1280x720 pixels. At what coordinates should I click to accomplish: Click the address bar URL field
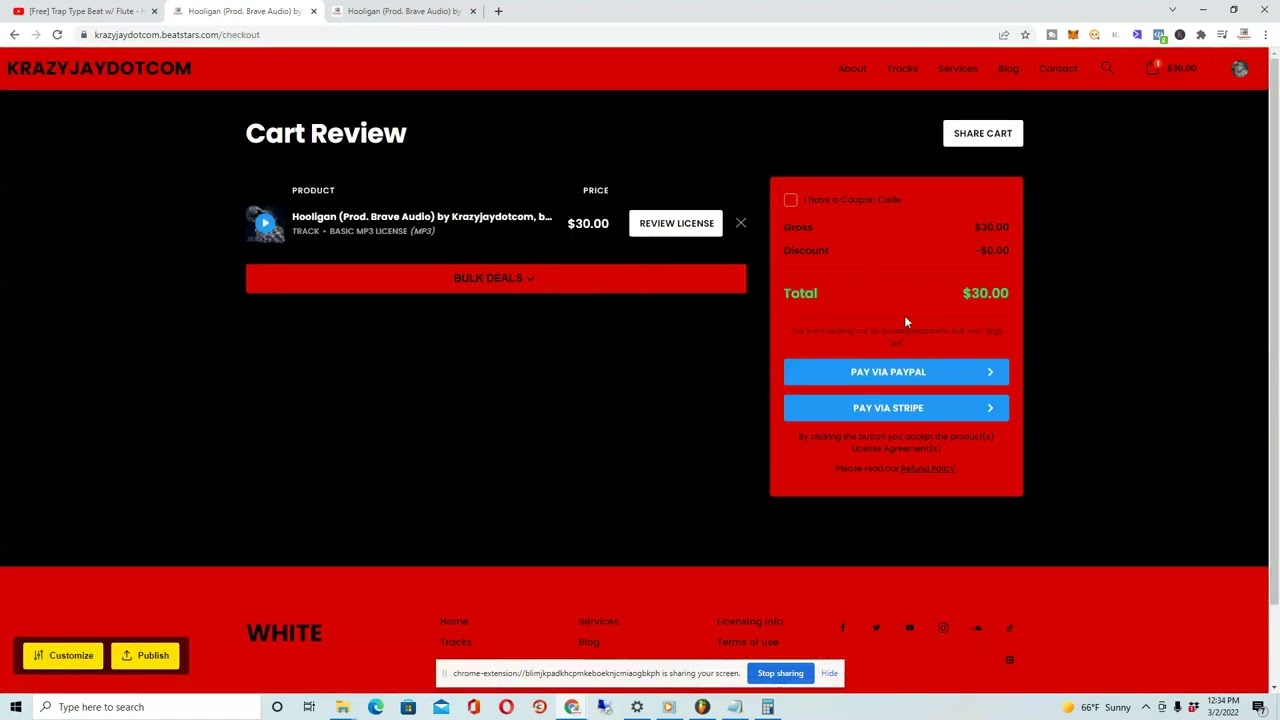click(540, 35)
